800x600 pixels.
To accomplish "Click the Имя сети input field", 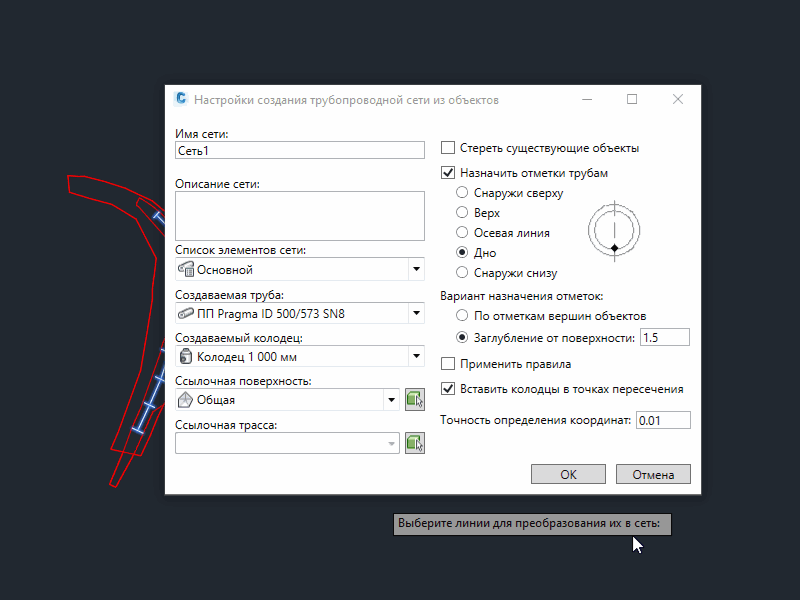I will click(300, 151).
